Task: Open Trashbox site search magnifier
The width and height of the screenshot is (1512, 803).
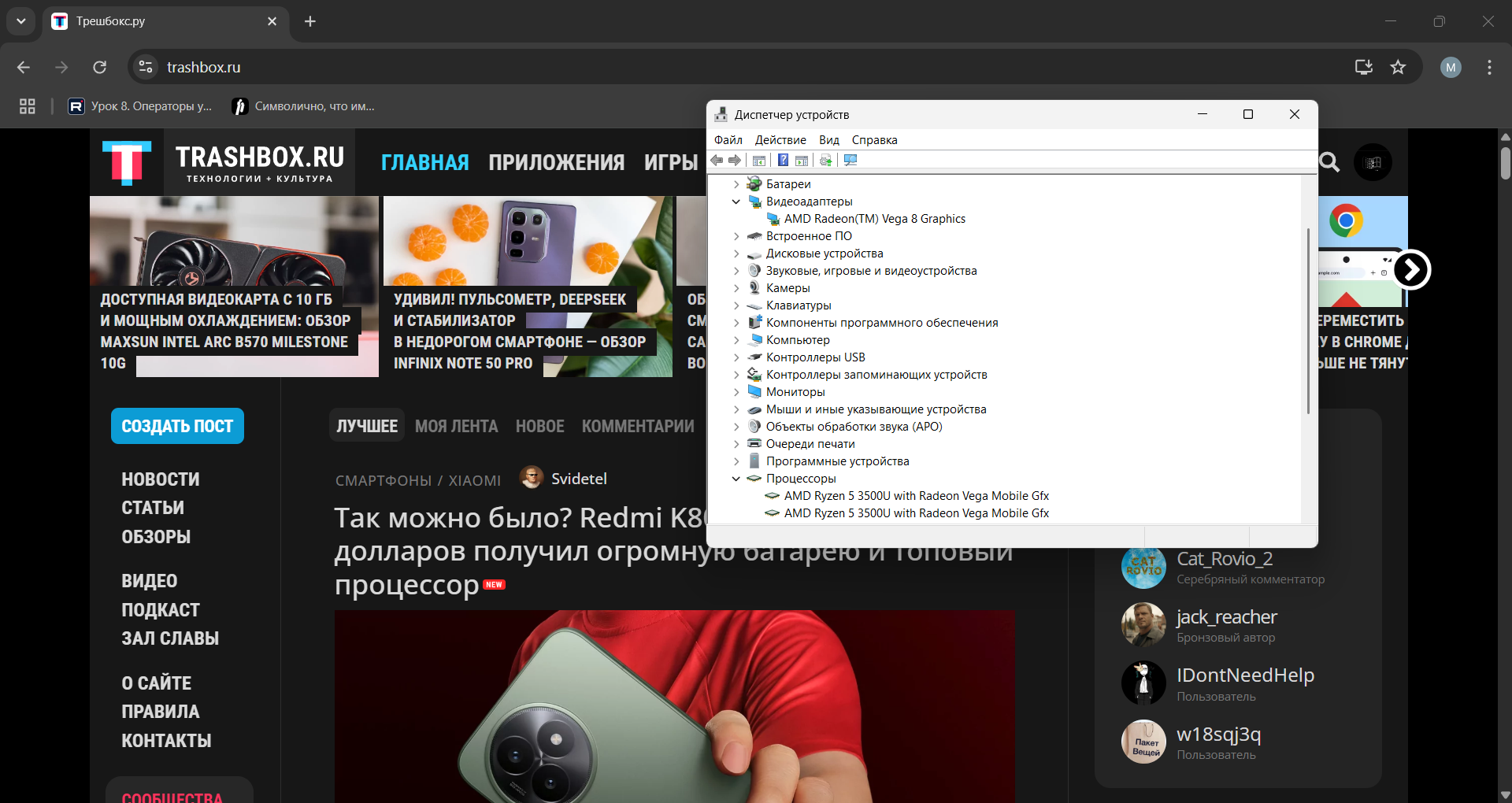Action: point(1329,162)
